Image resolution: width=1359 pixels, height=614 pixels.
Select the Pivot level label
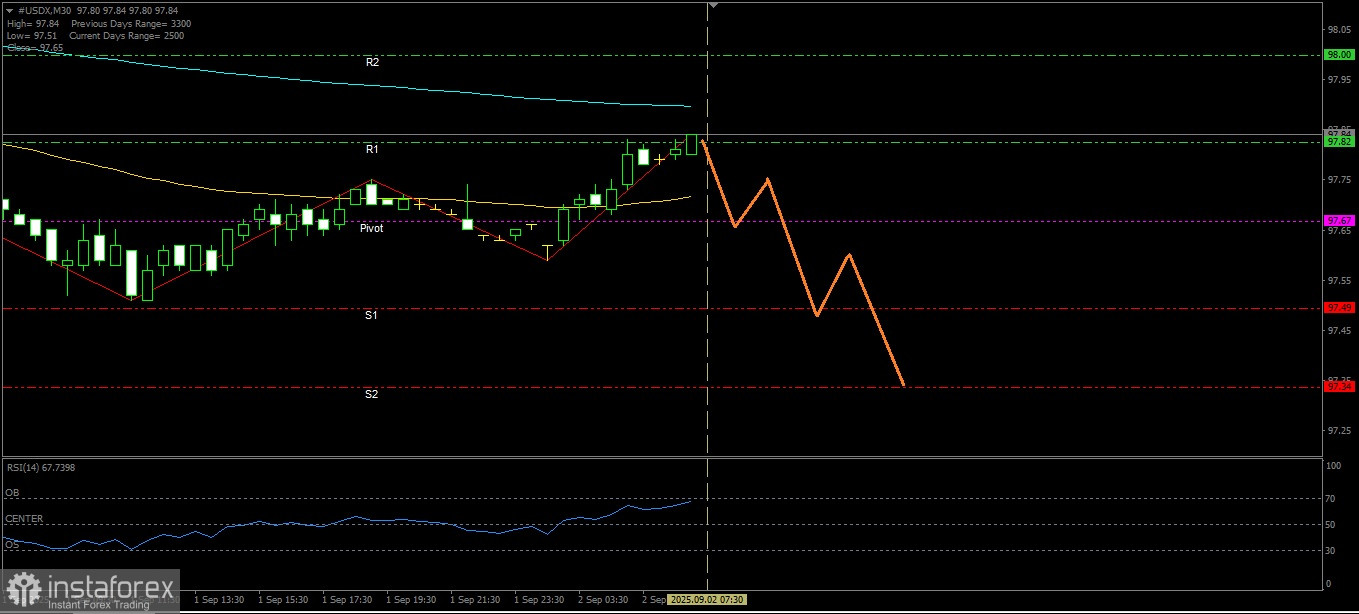372,228
